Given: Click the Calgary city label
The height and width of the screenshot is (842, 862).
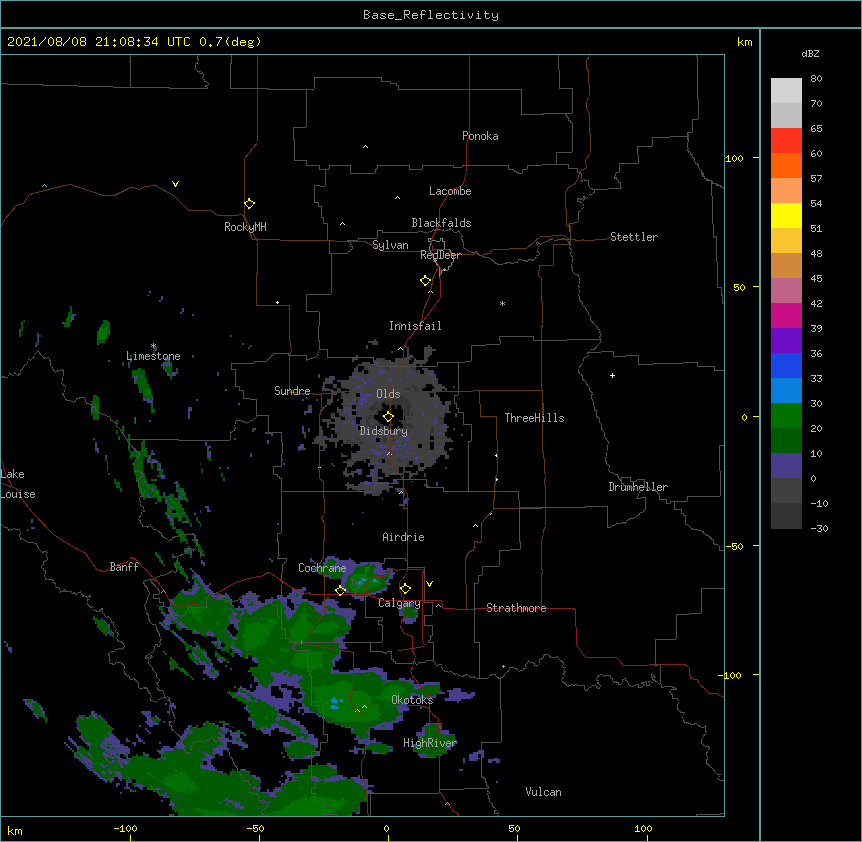Looking at the screenshot, I should [x=399, y=603].
